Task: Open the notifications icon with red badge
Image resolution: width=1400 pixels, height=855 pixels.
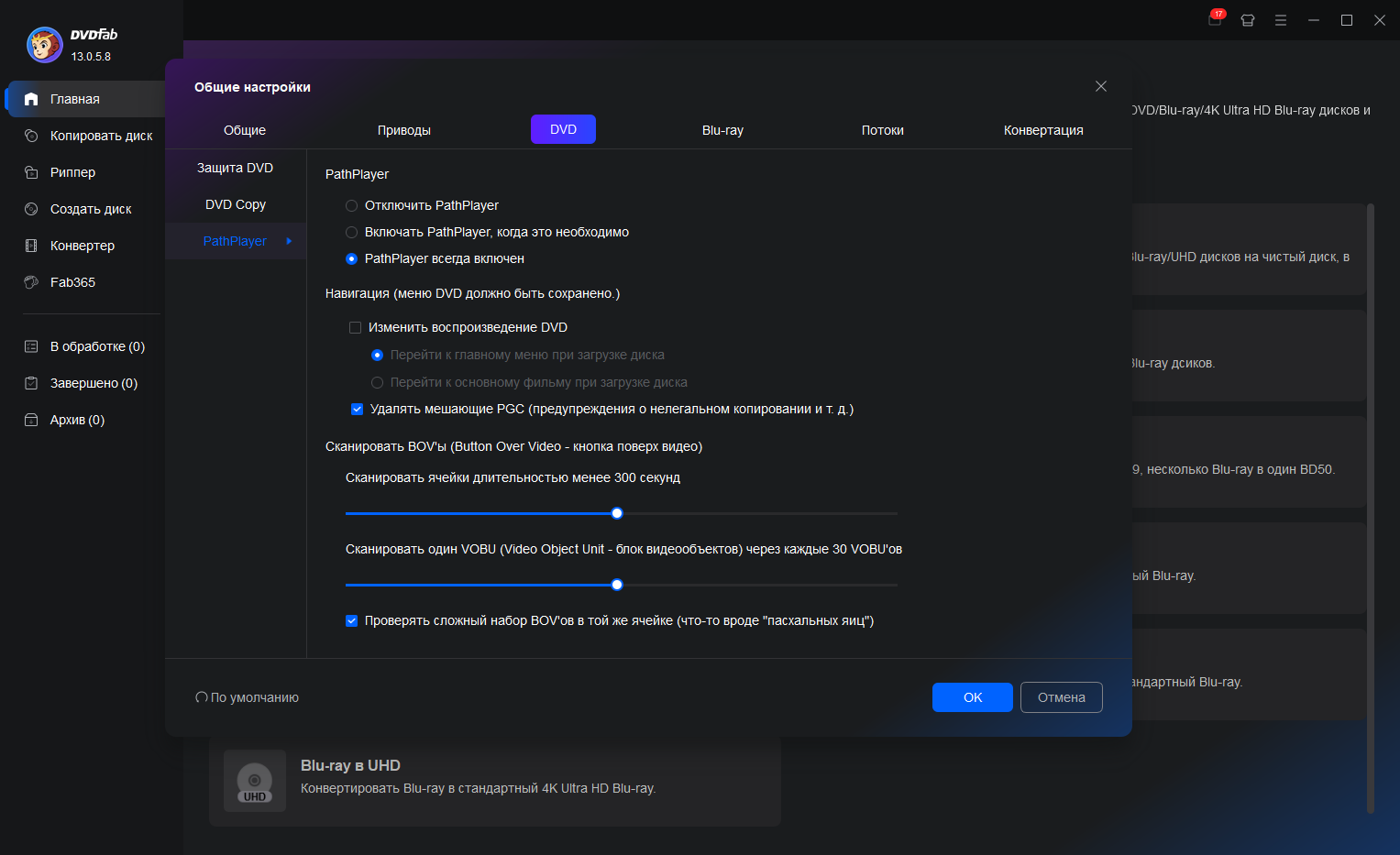Action: (1215, 19)
